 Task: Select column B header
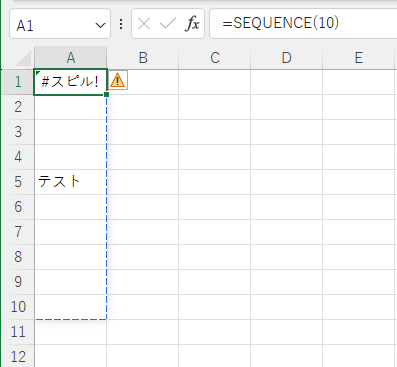pyautogui.click(x=143, y=58)
